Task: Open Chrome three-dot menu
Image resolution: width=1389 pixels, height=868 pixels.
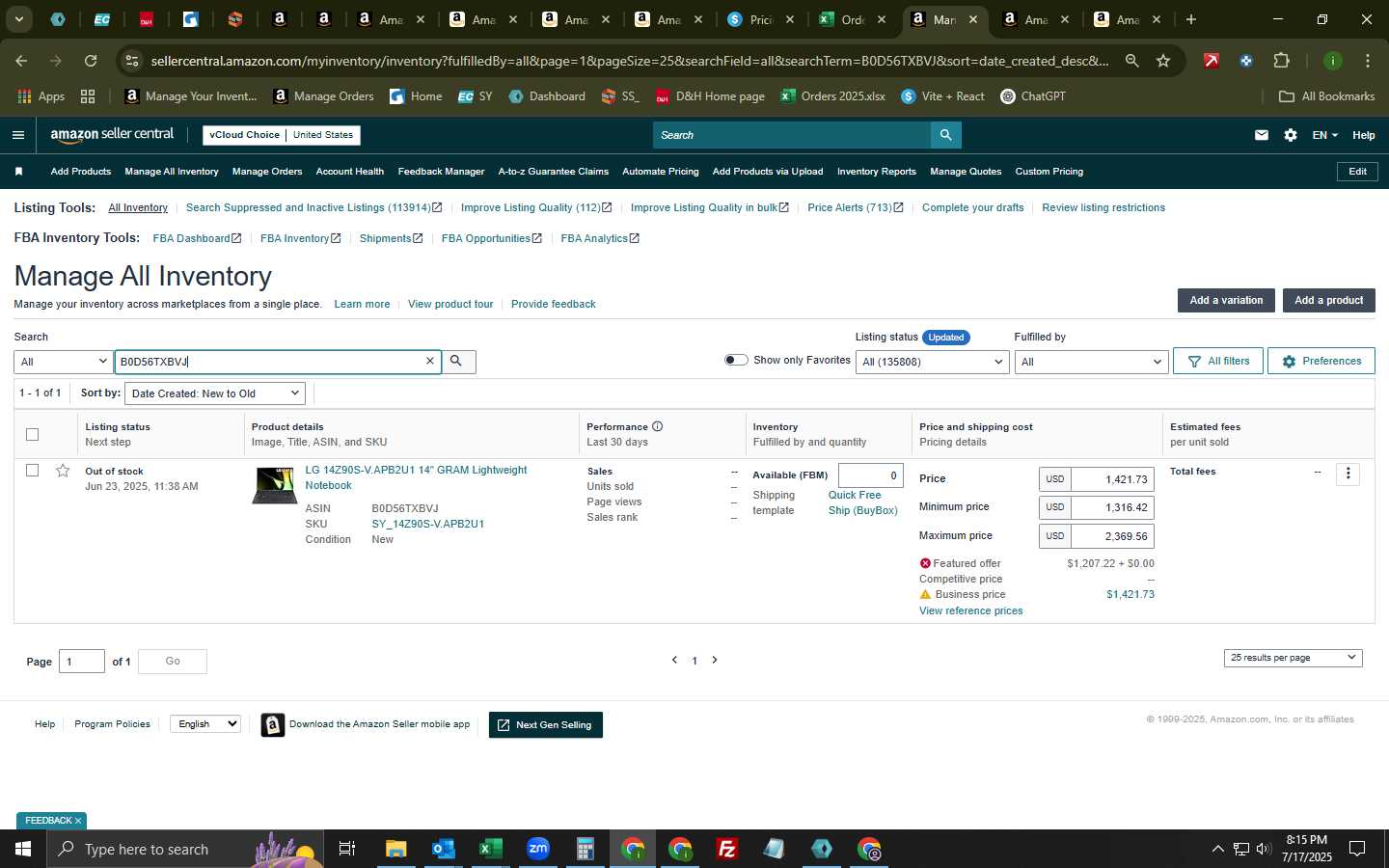Action: 1368,61
